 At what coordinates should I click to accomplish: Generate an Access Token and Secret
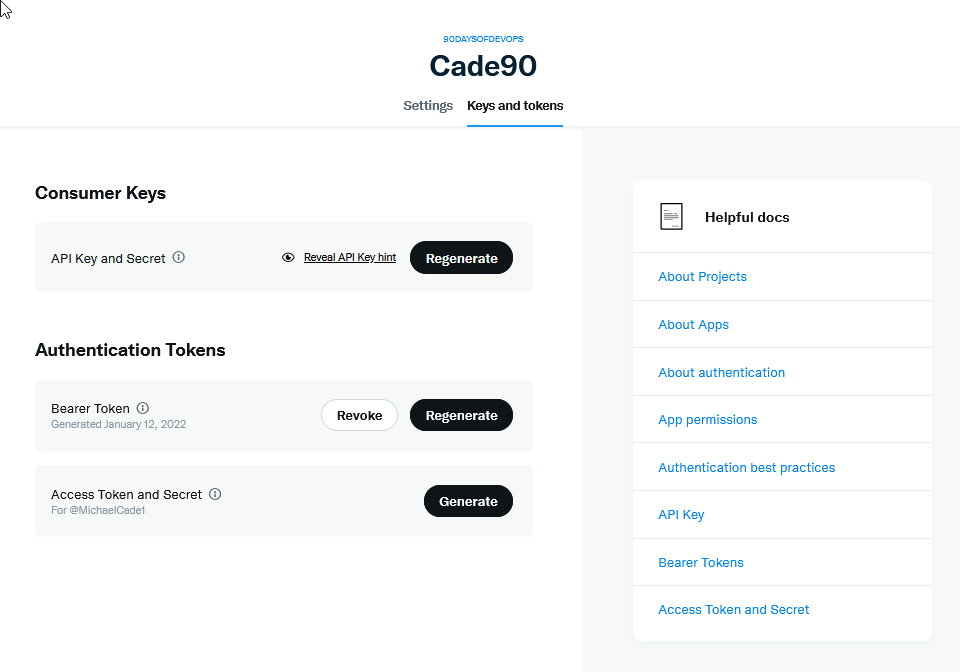click(x=468, y=501)
